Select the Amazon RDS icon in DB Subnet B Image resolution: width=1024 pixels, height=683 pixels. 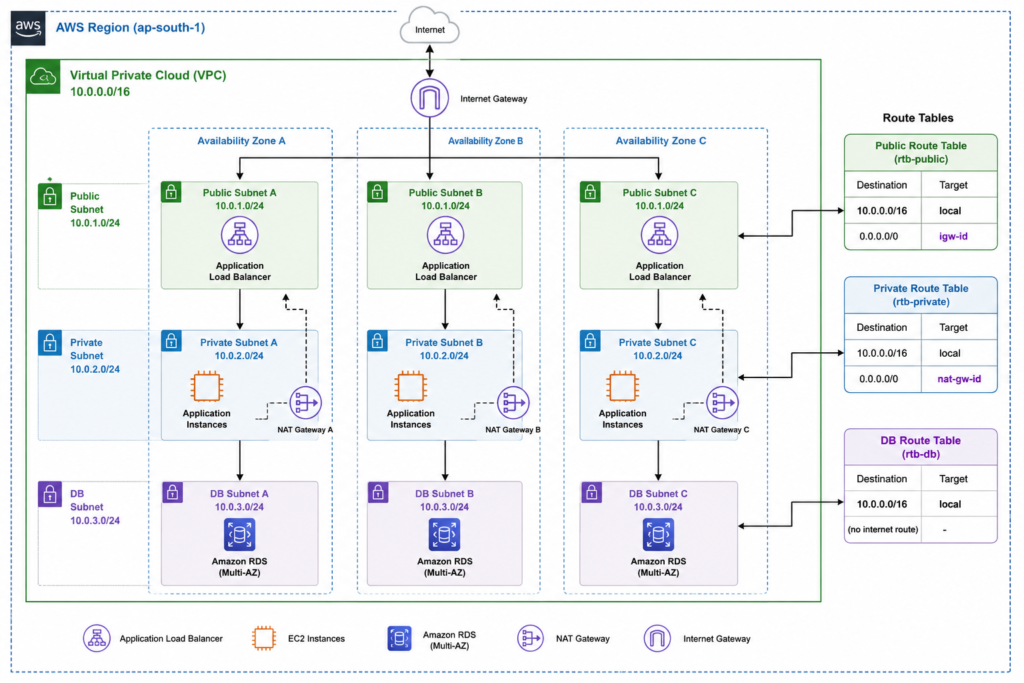point(445,534)
